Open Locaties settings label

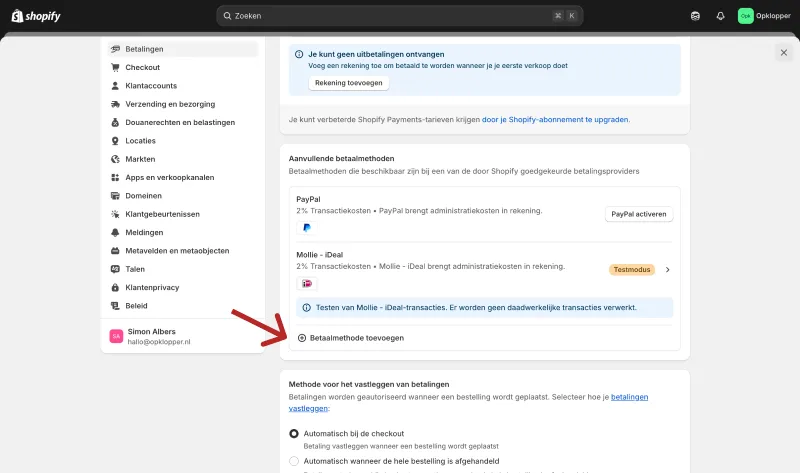pos(140,141)
